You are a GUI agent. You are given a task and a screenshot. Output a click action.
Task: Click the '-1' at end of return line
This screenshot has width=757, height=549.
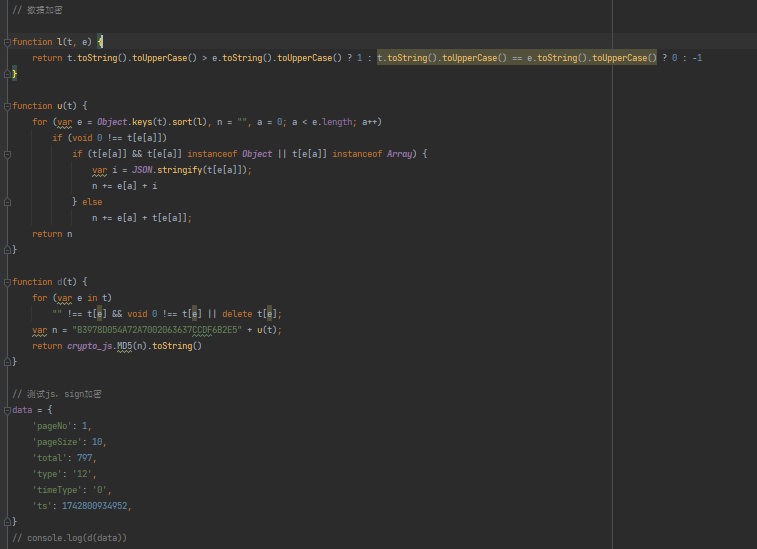pos(697,58)
